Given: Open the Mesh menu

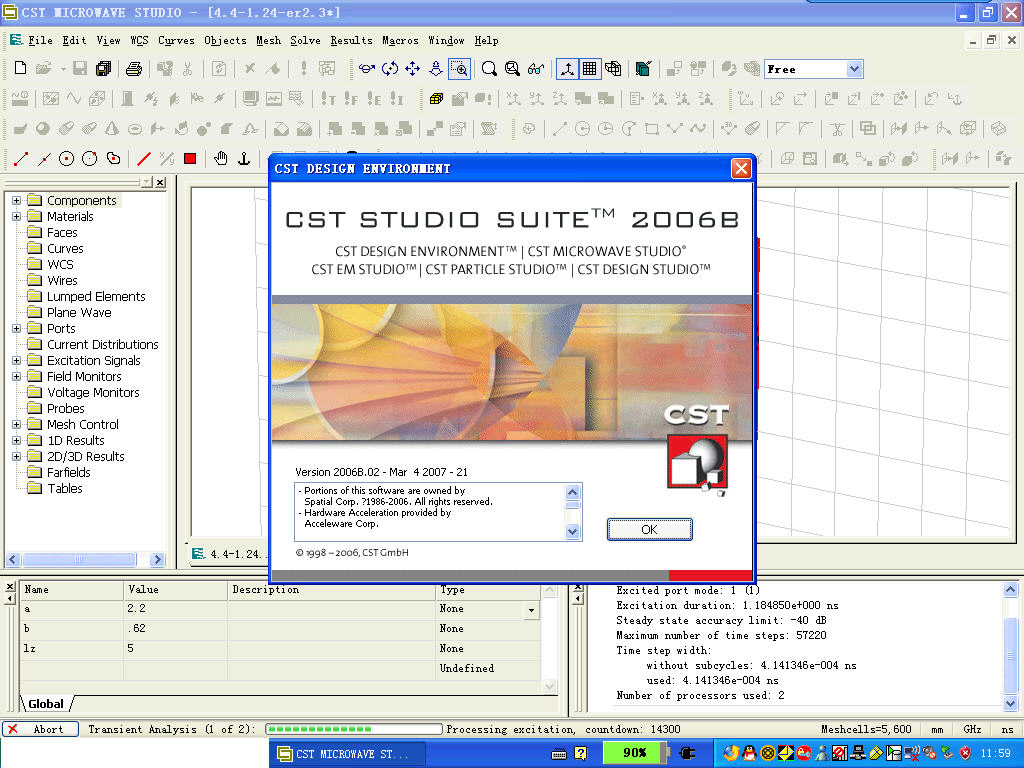Looking at the screenshot, I should [268, 40].
